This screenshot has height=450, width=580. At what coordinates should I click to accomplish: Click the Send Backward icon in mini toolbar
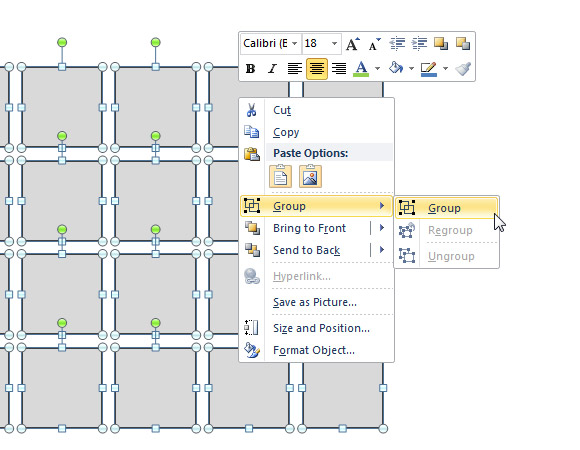pos(463,44)
